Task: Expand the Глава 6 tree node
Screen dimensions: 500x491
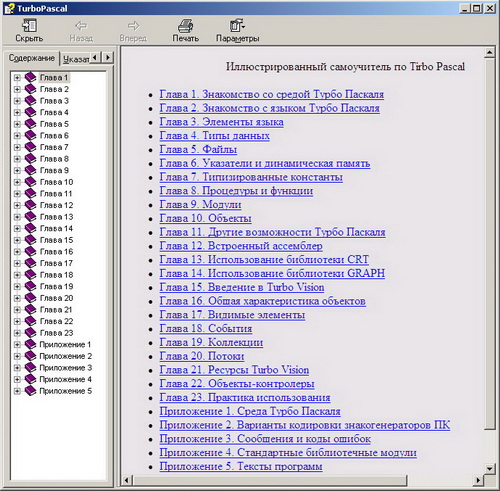Action: pyautogui.click(x=17, y=136)
